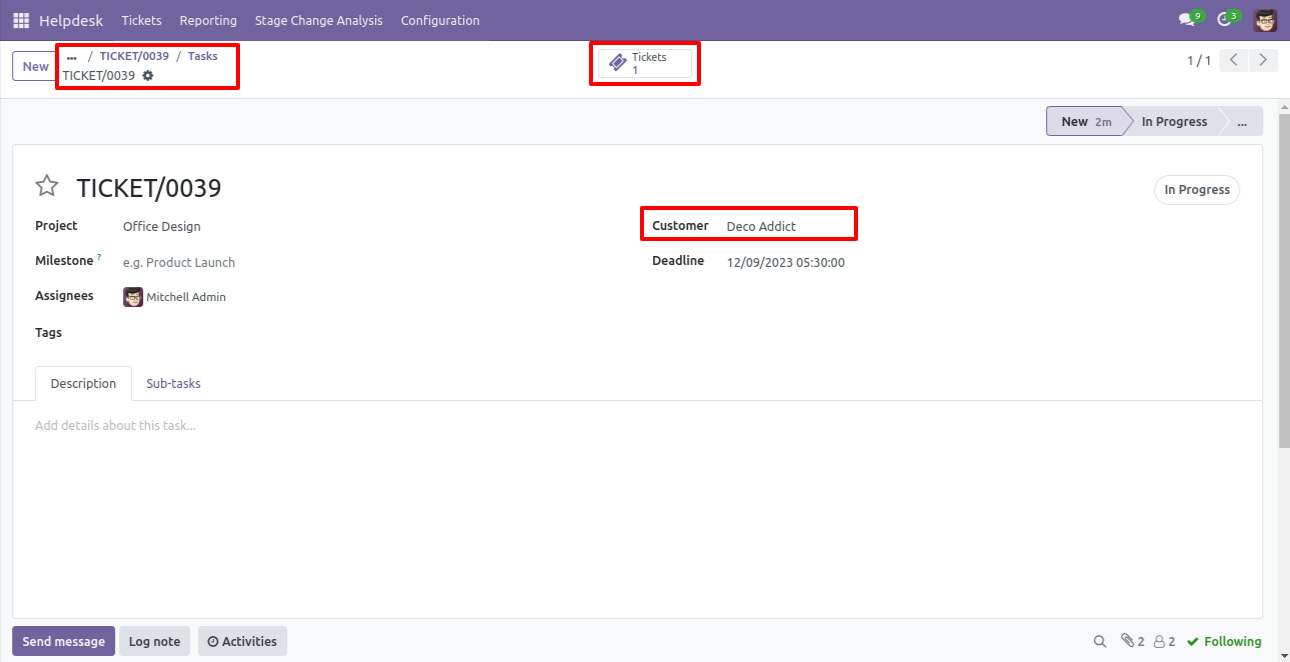1290x662 pixels.
Task: Click the Activities button
Action: click(x=243, y=641)
